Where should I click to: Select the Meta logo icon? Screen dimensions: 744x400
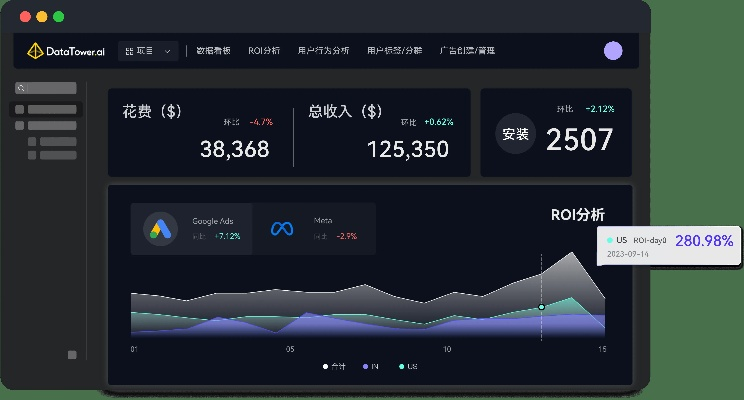(281, 229)
